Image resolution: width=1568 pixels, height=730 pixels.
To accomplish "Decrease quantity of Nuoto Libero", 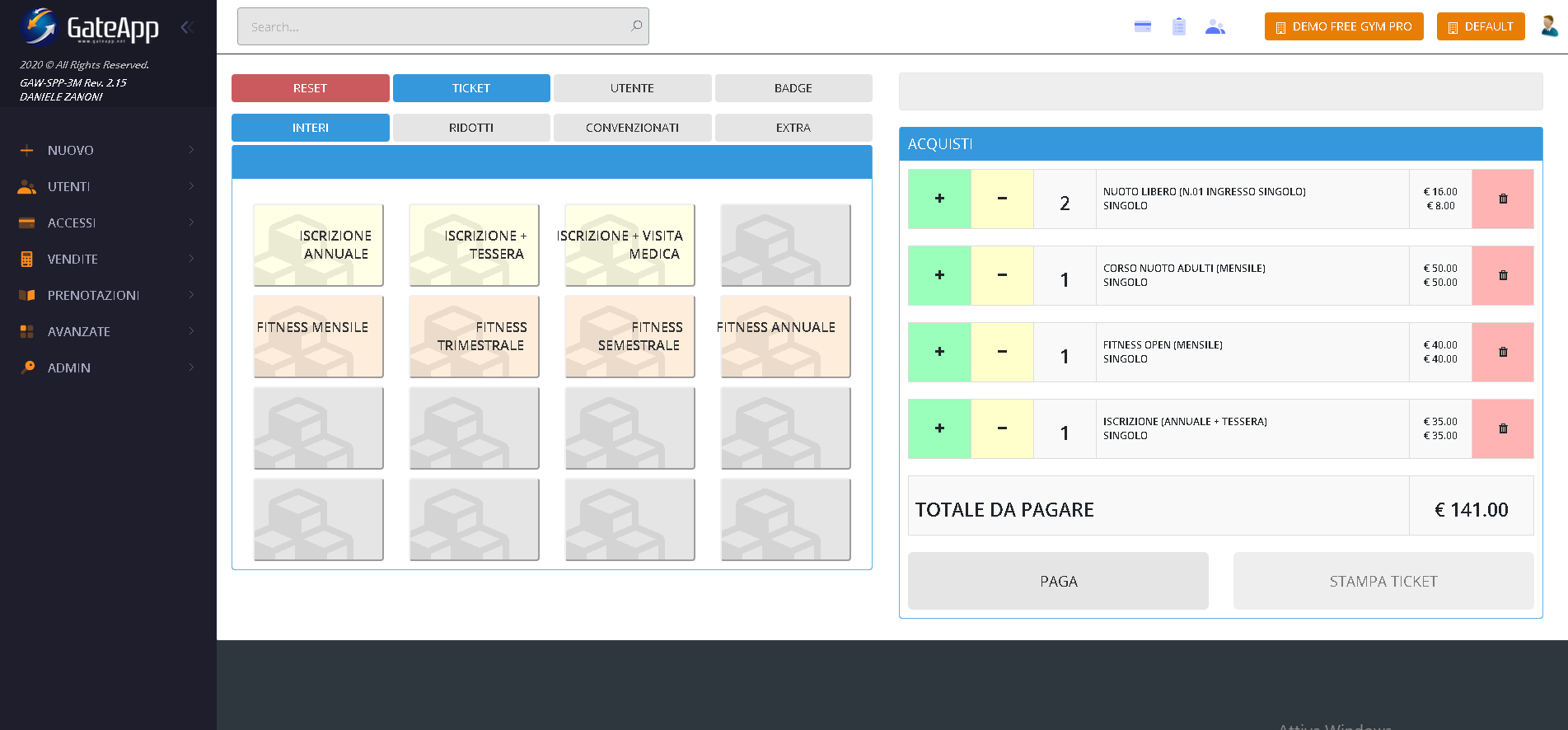I will tap(1002, 199).
